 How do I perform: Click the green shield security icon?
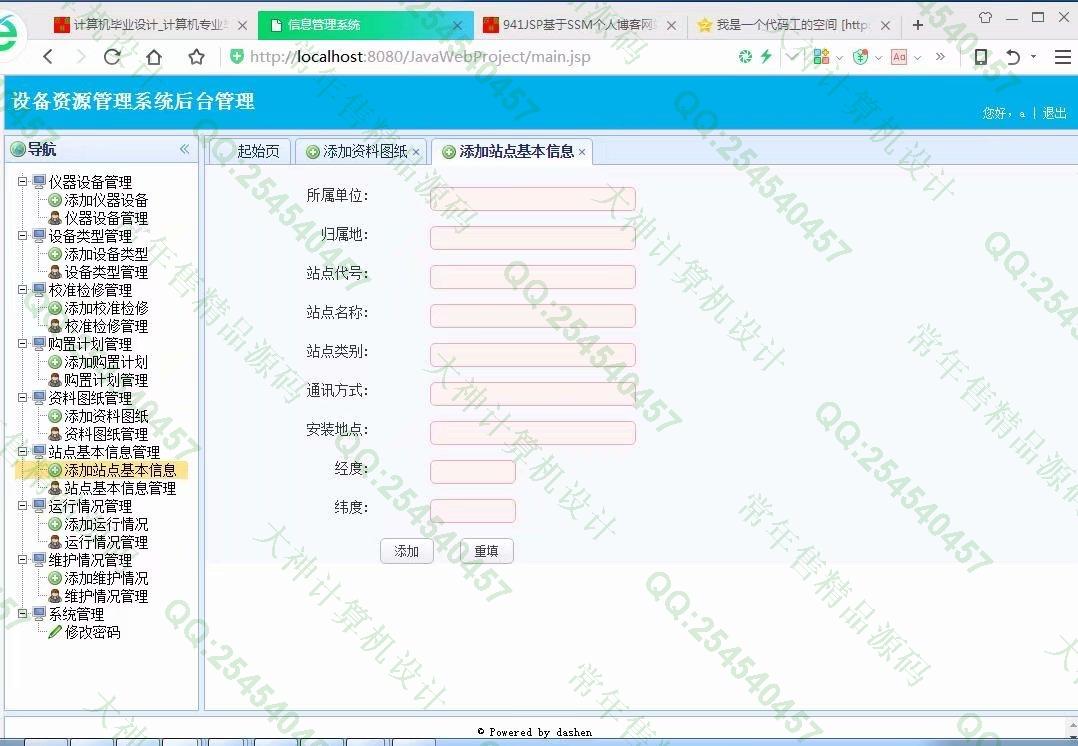click(237, 56)
